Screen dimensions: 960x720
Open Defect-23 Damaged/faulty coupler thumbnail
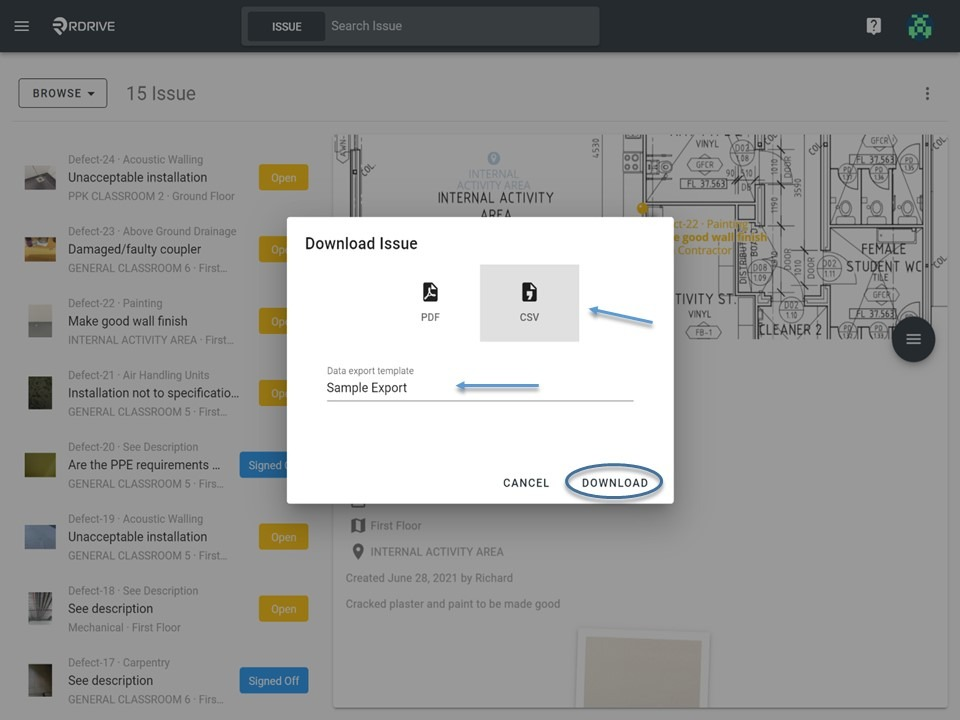[40, 249]
